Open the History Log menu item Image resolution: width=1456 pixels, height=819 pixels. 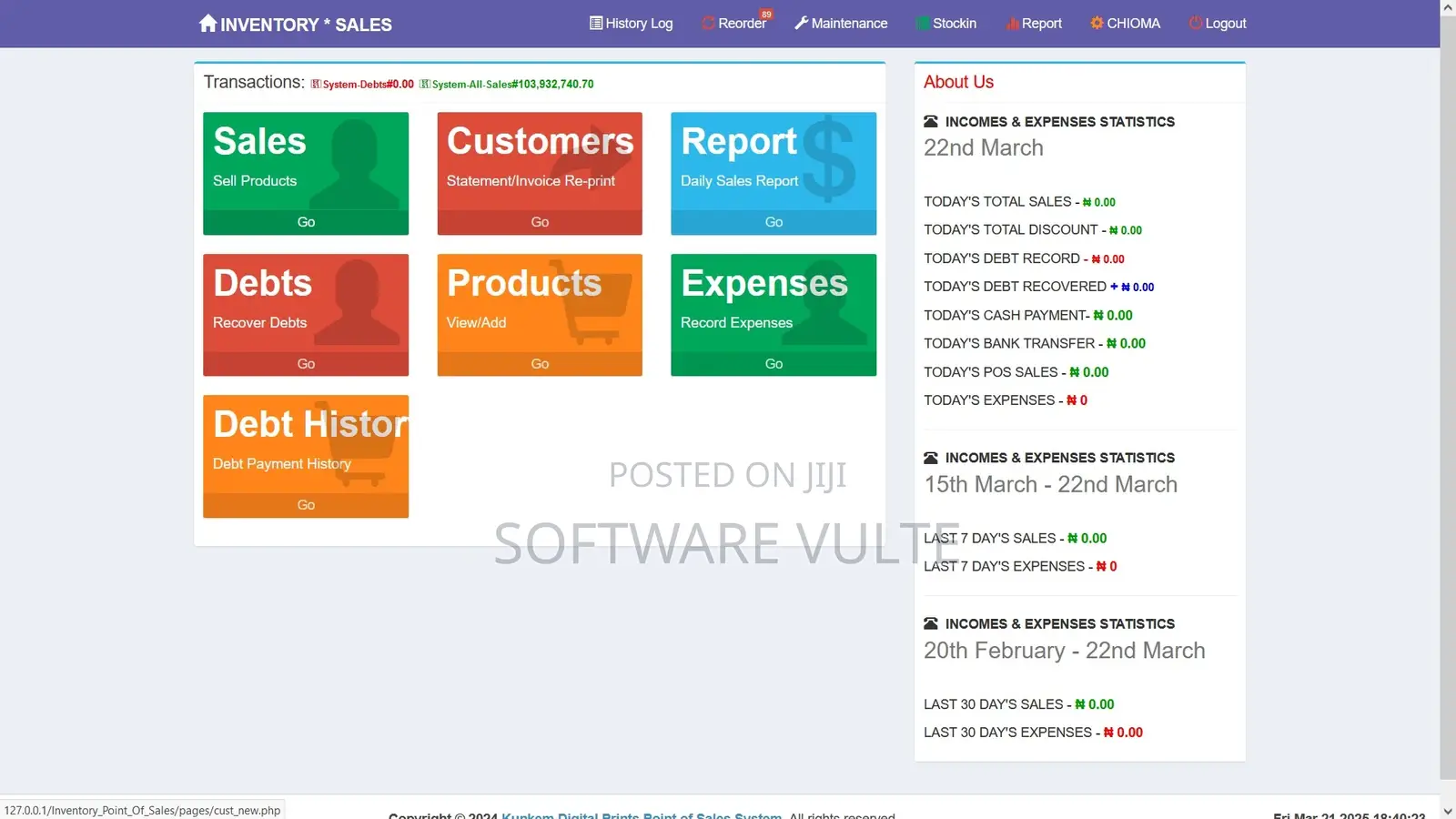pos(632,24)
